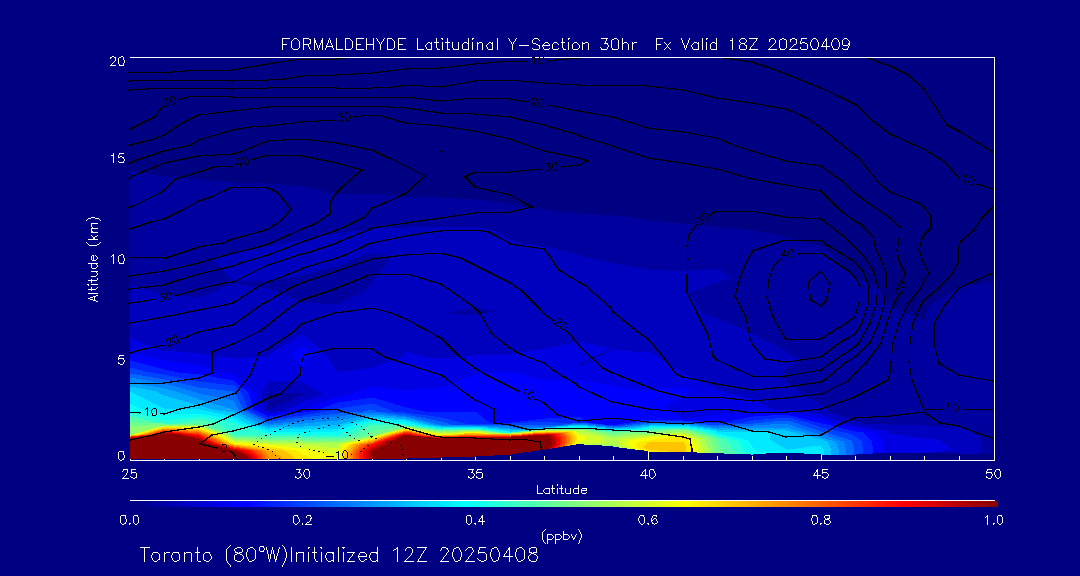Click the 25 tick on the latitude axis

click(129, 474)
